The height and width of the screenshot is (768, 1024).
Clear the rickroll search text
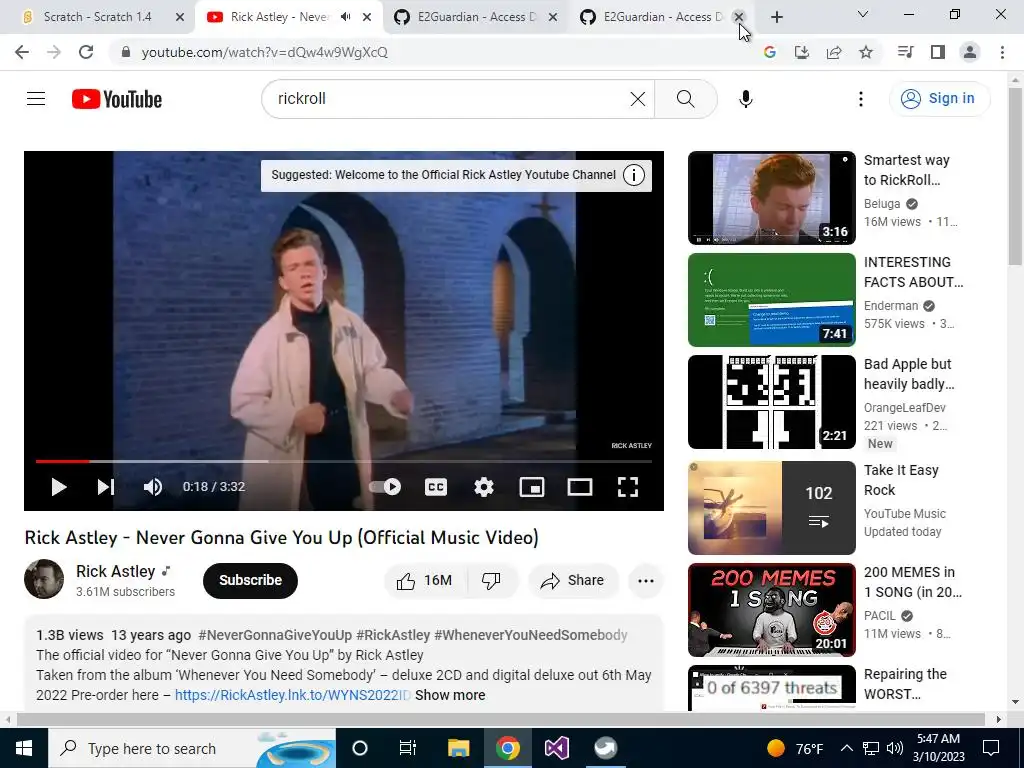(637, 99)
